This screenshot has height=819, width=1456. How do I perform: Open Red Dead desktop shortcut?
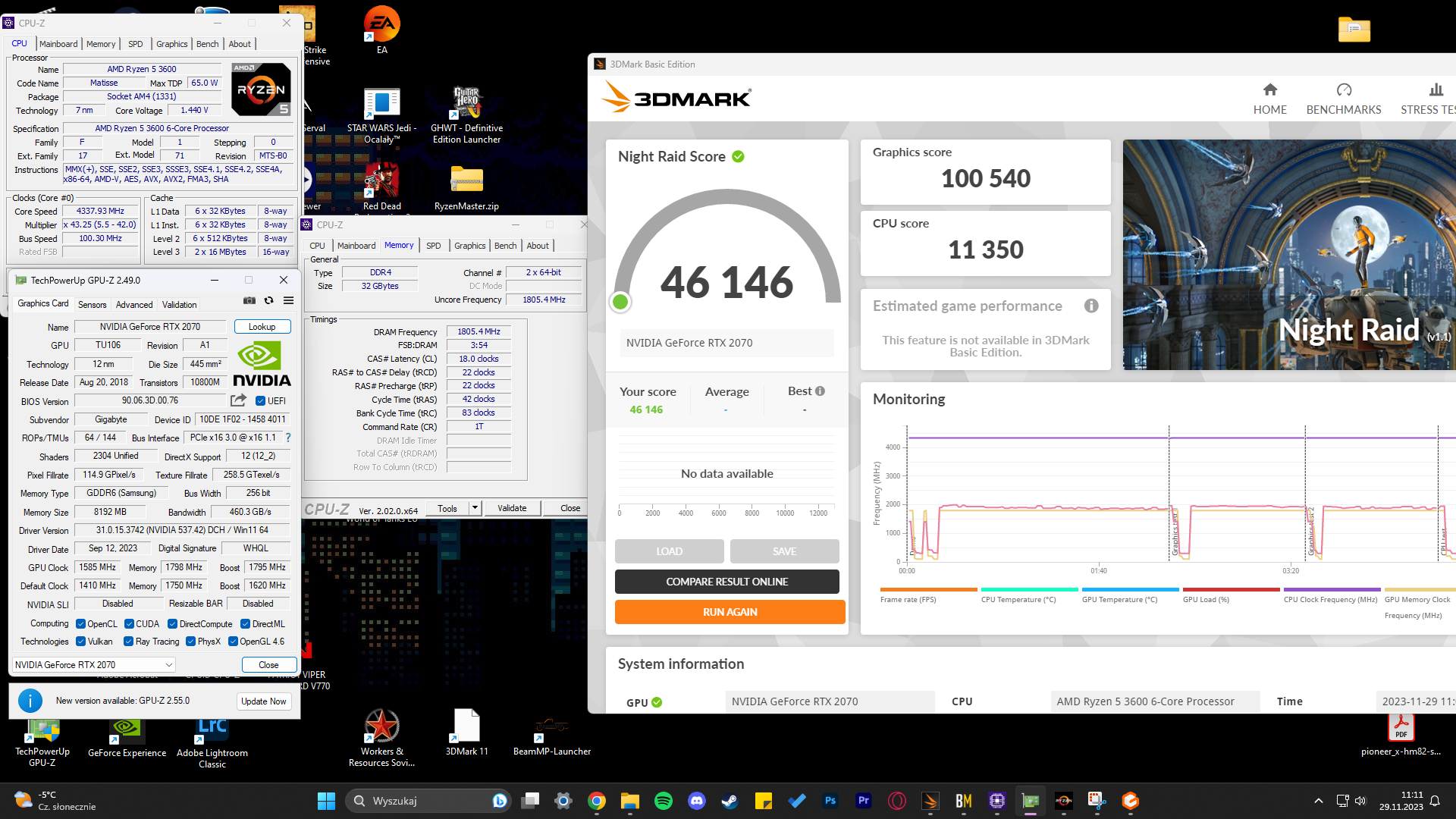pos(381,187)
